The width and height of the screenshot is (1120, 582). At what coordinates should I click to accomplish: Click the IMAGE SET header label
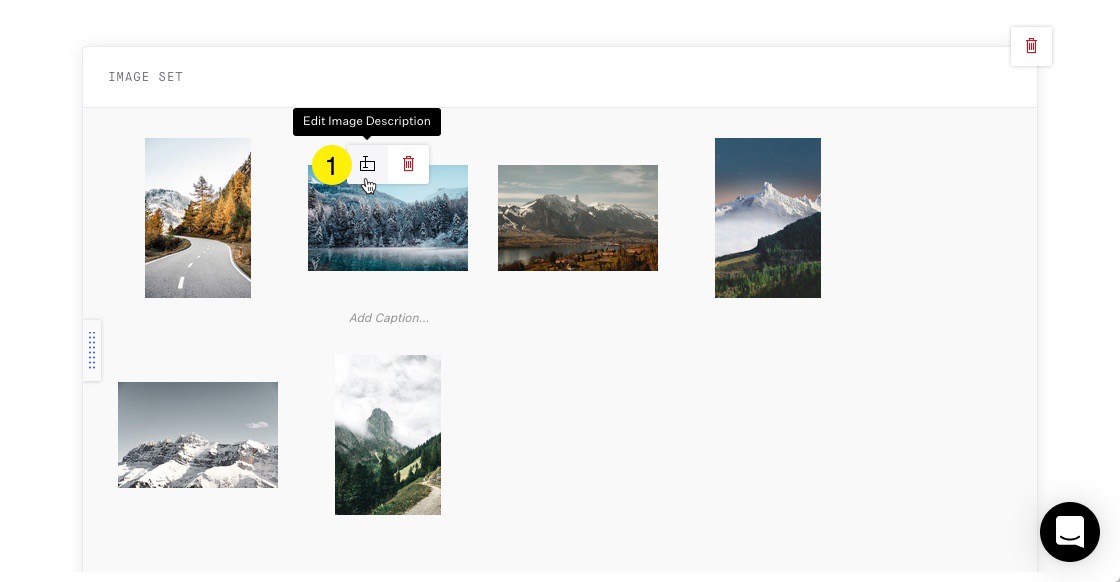(x=146, y=76)
